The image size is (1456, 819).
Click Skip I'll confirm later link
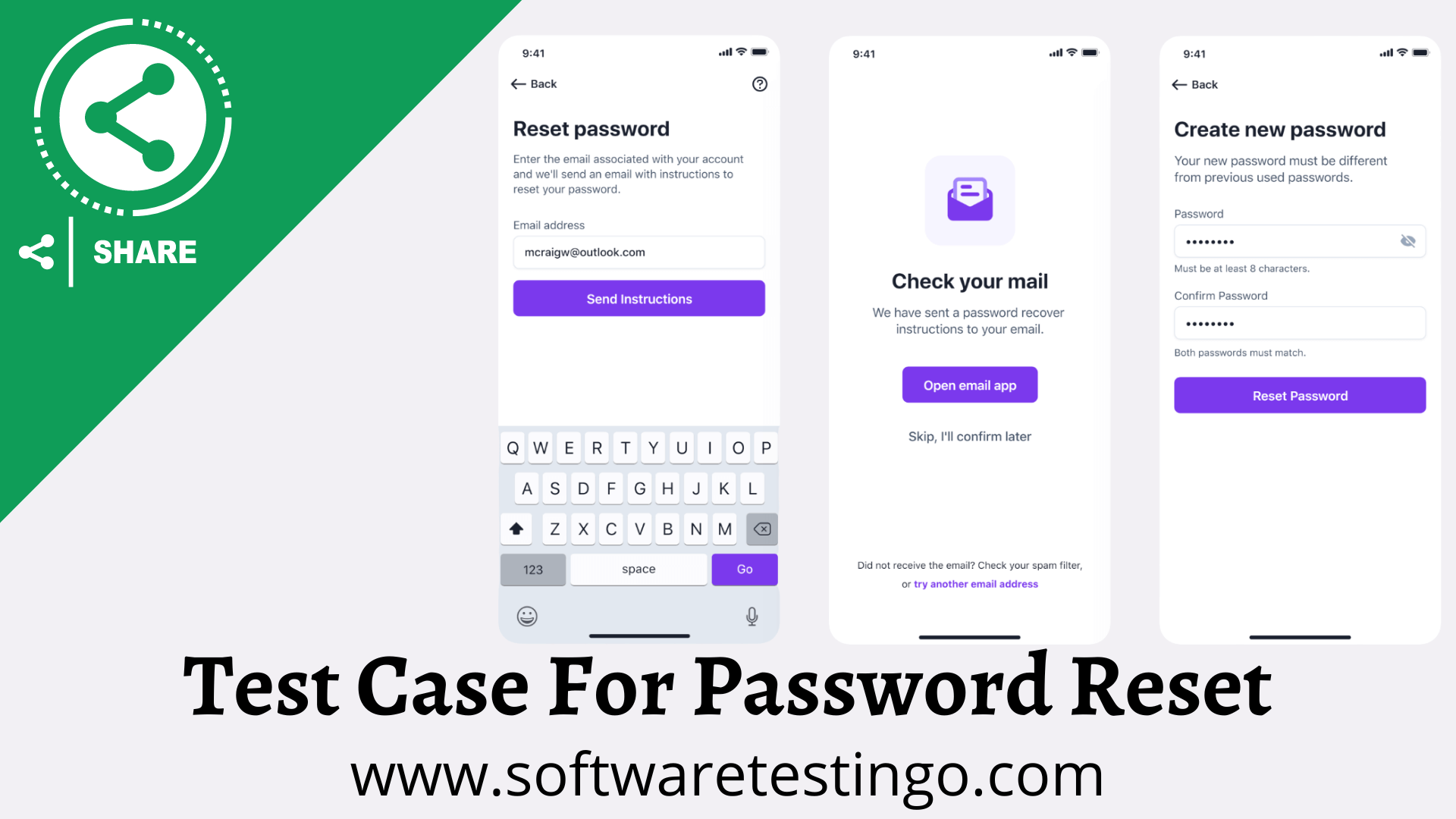969,436
